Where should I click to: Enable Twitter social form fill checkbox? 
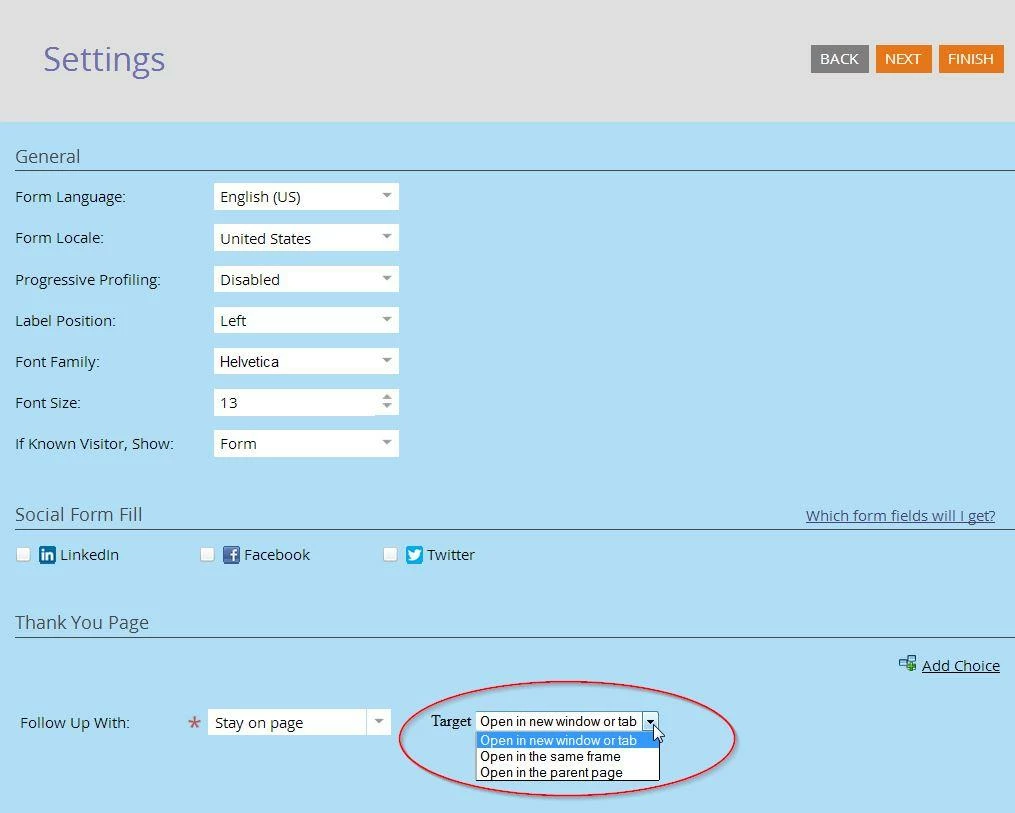(390, 555)
